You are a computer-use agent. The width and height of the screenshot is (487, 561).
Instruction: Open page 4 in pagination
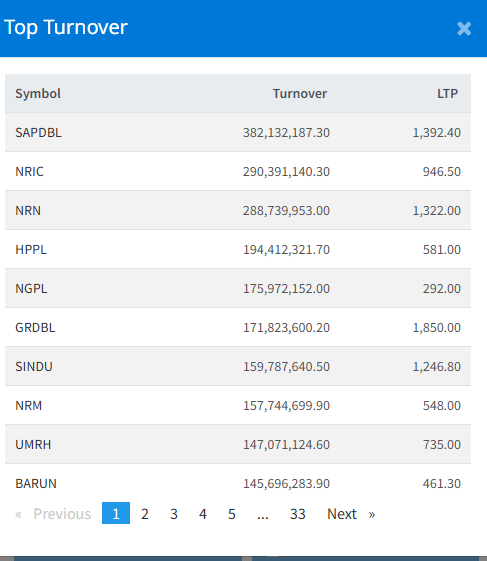203,514
